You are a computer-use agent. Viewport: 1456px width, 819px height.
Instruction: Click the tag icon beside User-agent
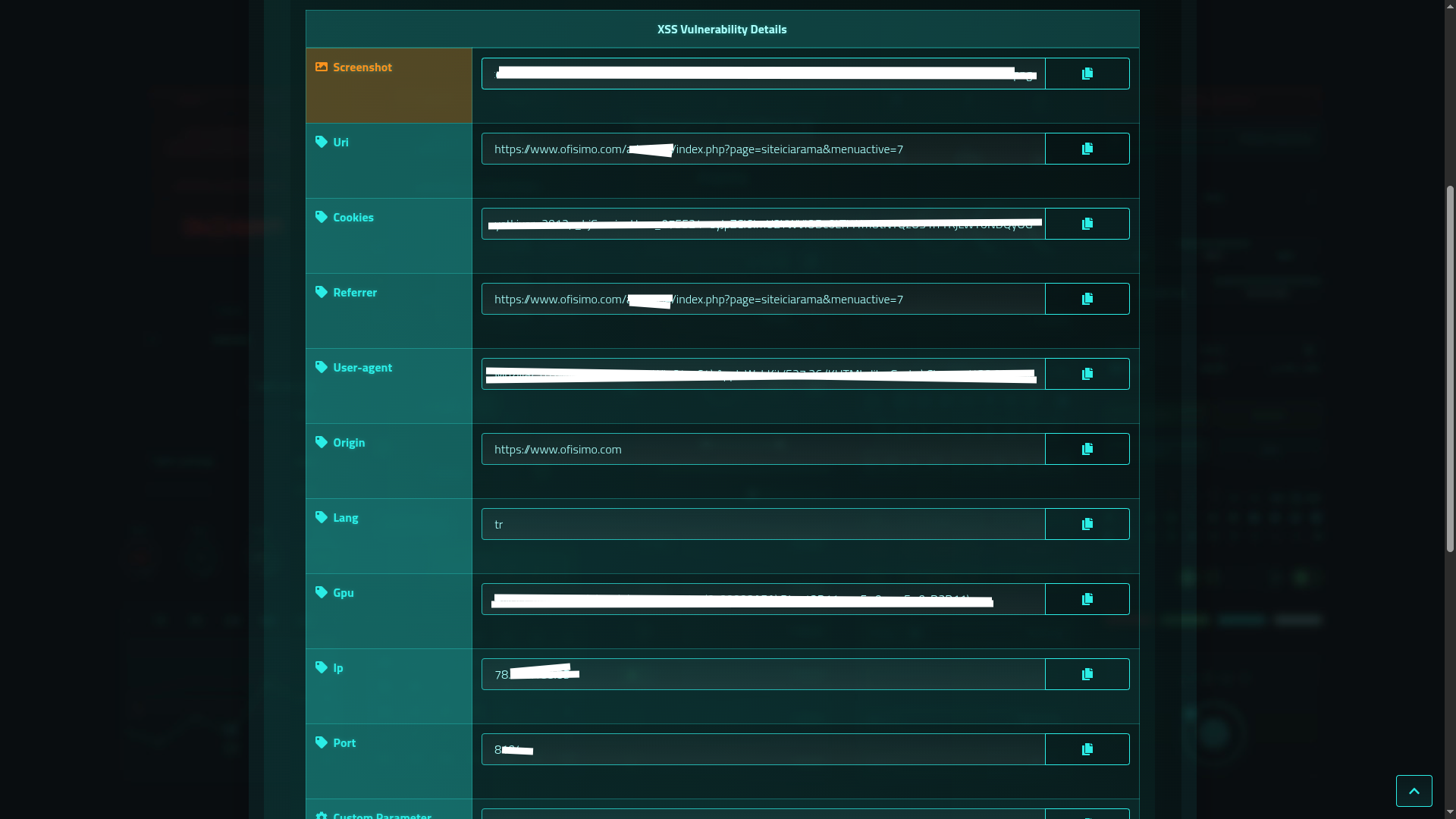point(322,367)
